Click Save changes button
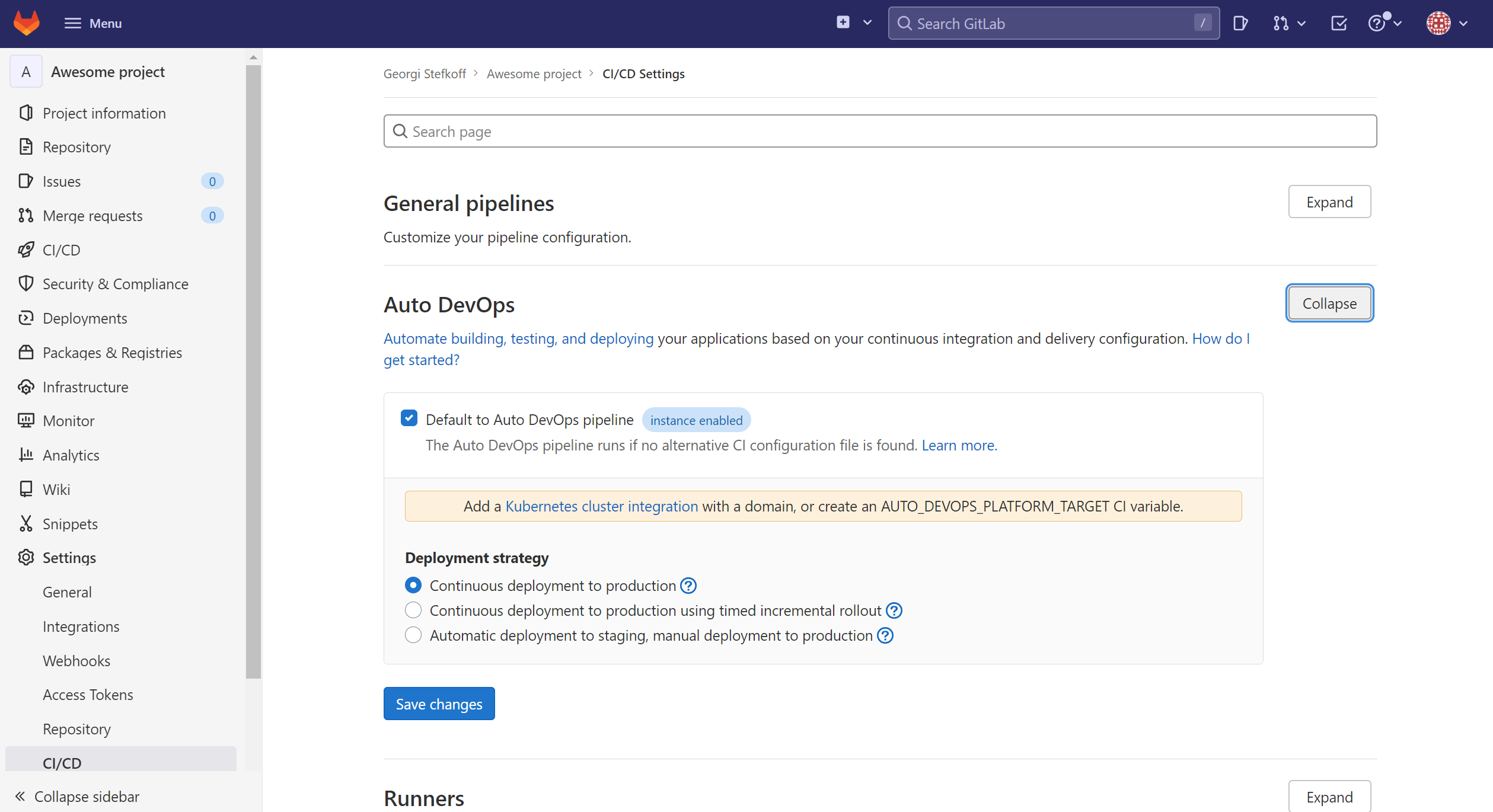The width and height of the screenshot is (1493, 812). tap(439, 704)
